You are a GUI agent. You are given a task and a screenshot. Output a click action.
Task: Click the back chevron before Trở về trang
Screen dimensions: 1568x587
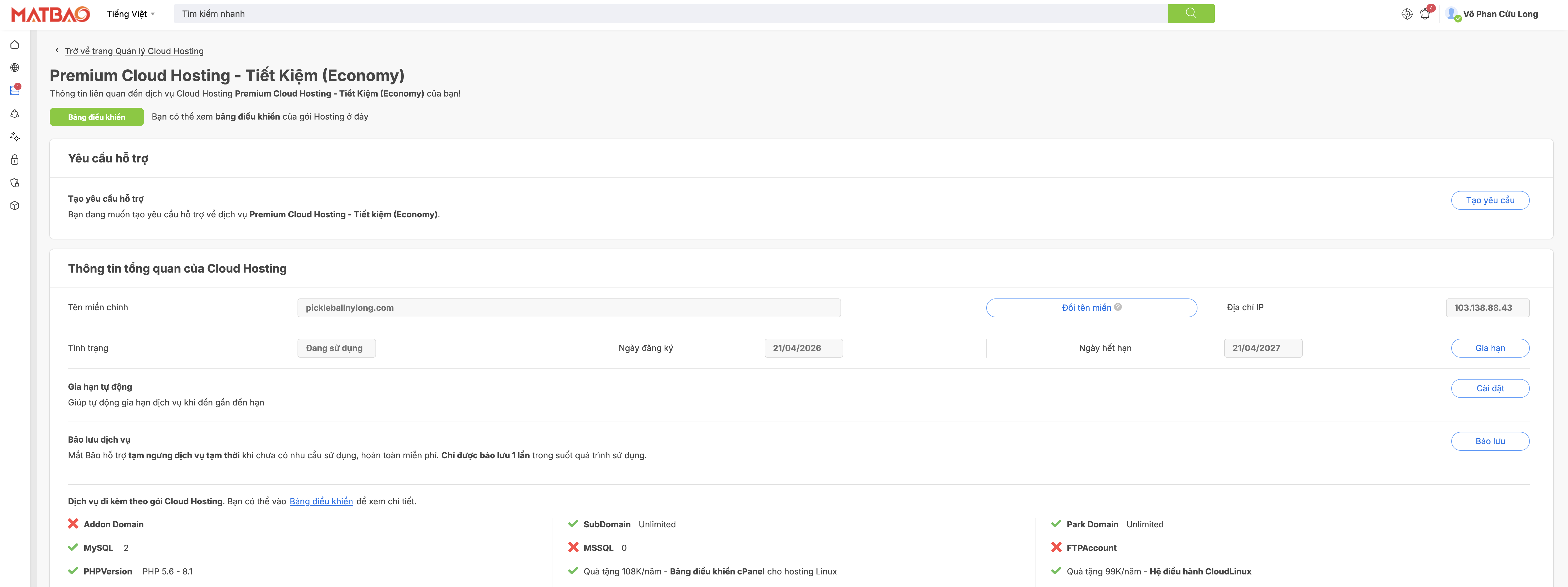(57, 50)
